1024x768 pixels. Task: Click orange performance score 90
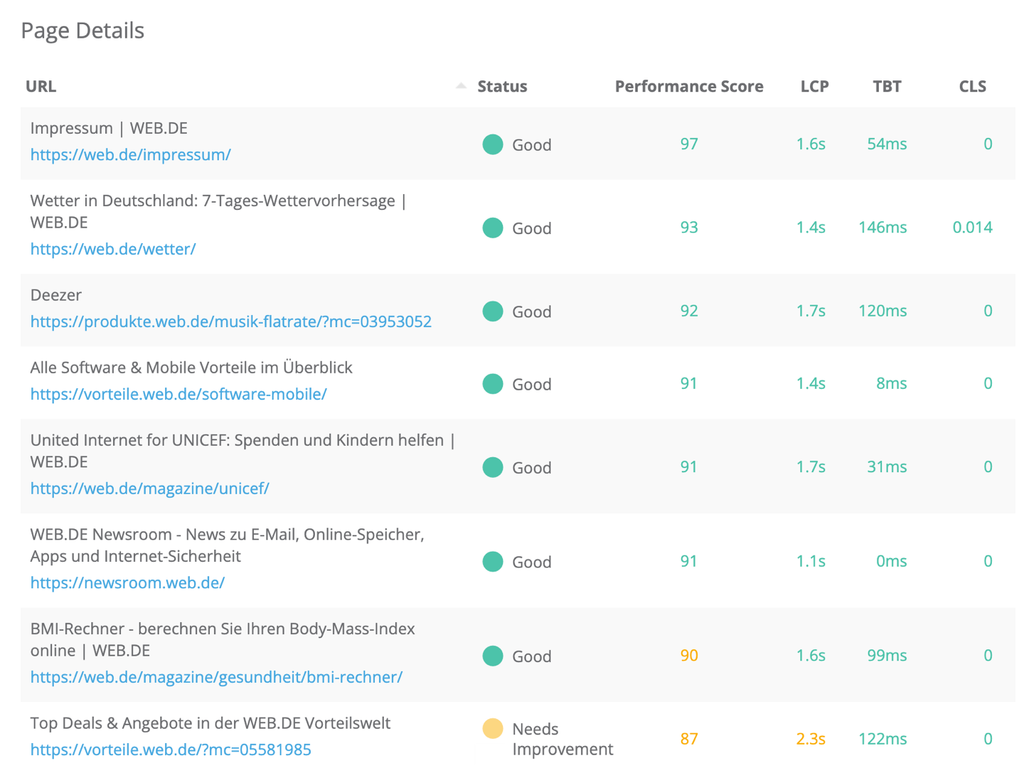point(689,655)
